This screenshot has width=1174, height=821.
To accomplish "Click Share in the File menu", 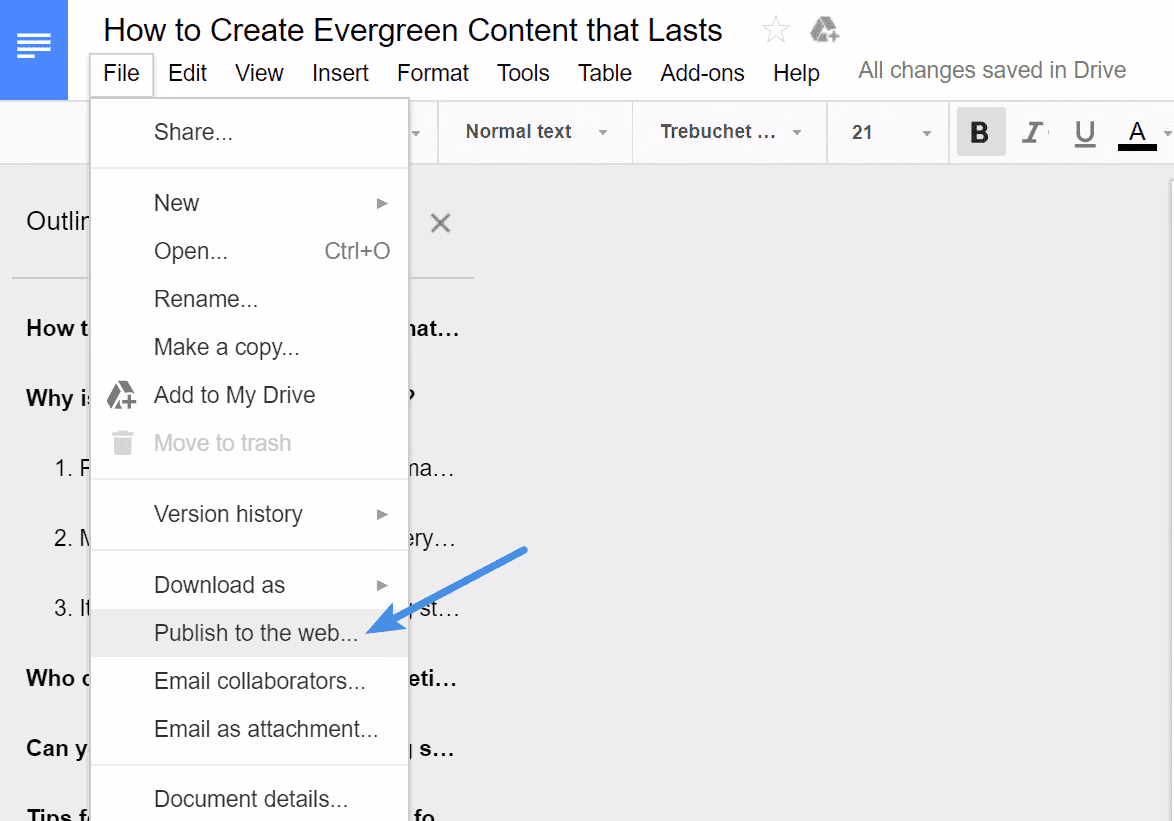I will click(x=191, y=131).
